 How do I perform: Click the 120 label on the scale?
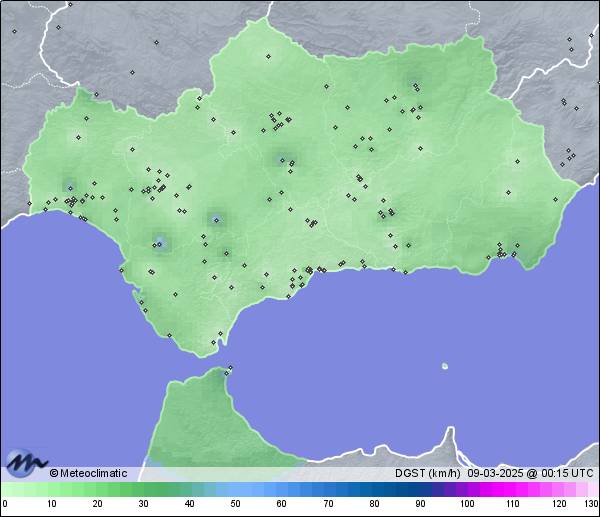point(559,504)
